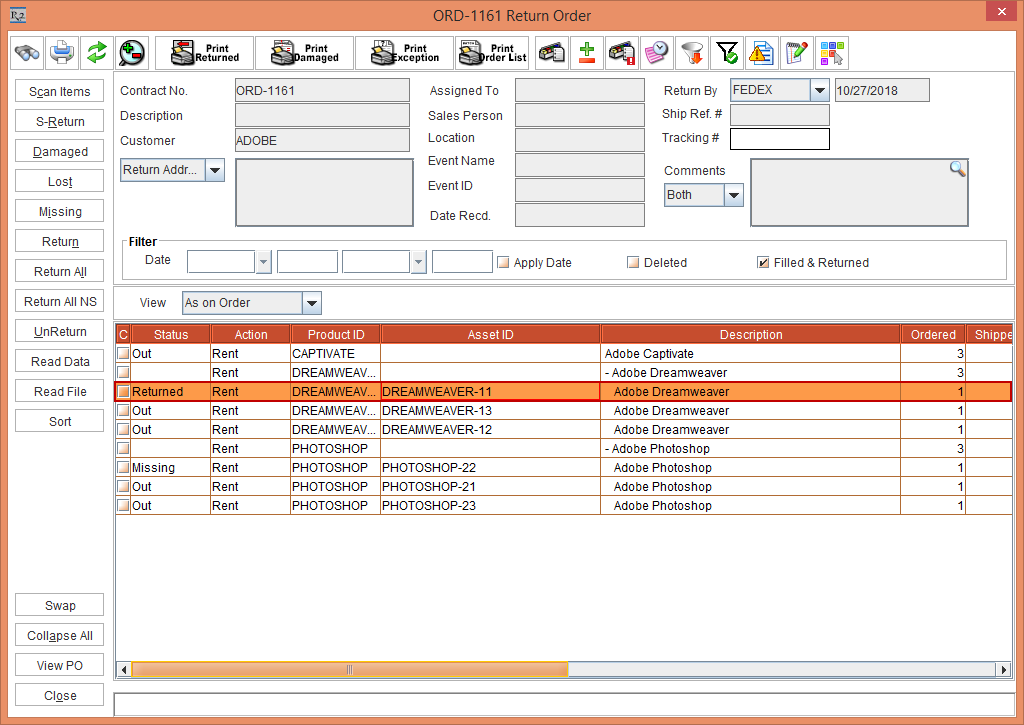Click the Scan Items button
Viewport: 1024px width, 725px height.
pyautogui.click(x=60, y=92)
